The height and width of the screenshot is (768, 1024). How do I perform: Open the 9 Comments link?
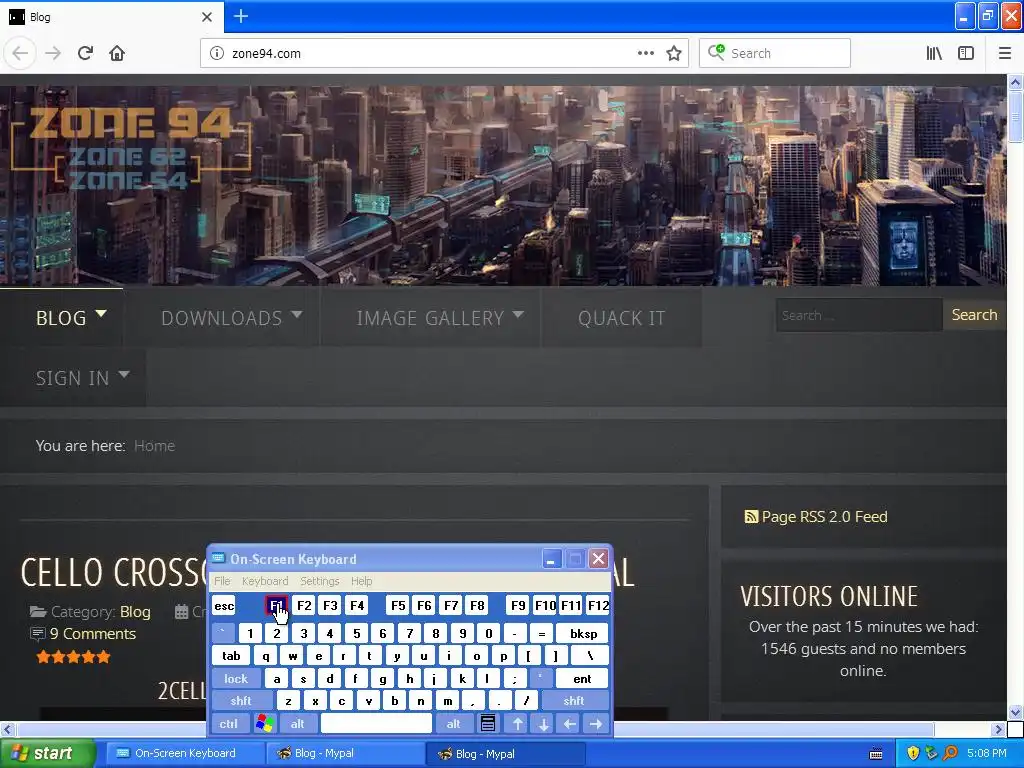92,633
